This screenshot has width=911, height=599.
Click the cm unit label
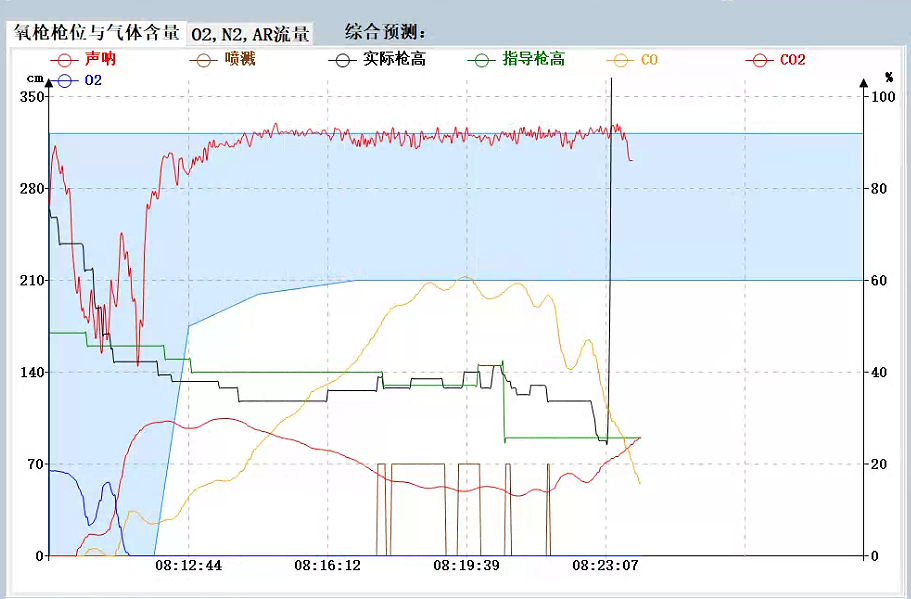(35, 78)
